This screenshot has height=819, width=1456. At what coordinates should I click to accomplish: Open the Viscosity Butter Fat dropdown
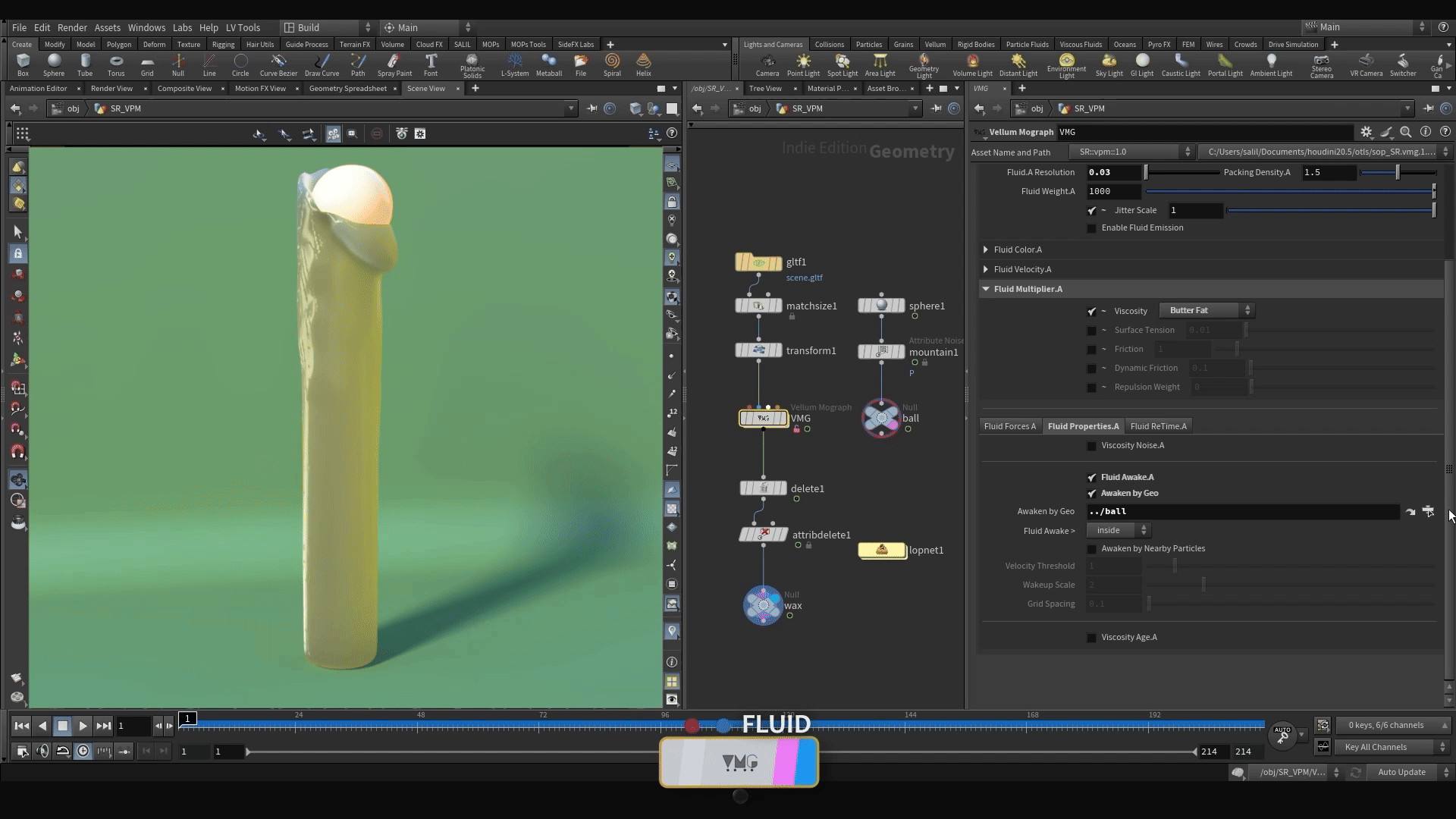point(1207,310)
